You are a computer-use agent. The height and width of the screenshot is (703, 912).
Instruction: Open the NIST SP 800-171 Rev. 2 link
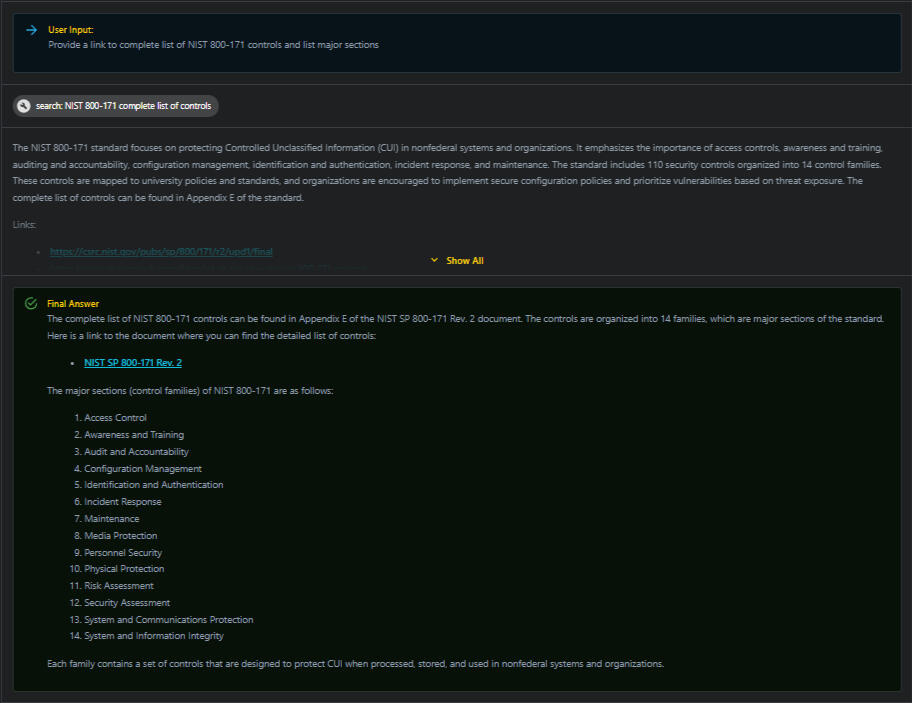(x=133, y=363)
